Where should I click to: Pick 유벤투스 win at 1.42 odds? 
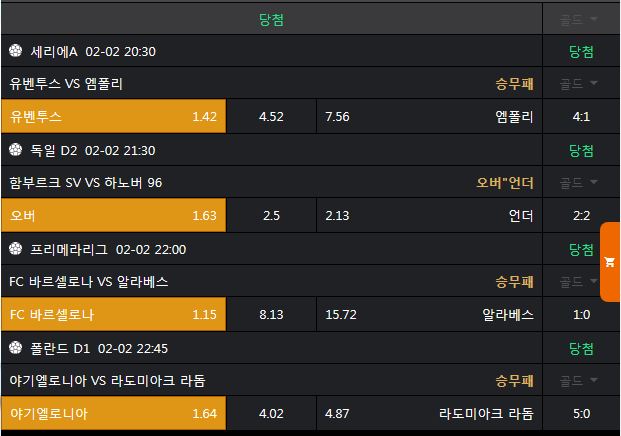click(113, 117)
